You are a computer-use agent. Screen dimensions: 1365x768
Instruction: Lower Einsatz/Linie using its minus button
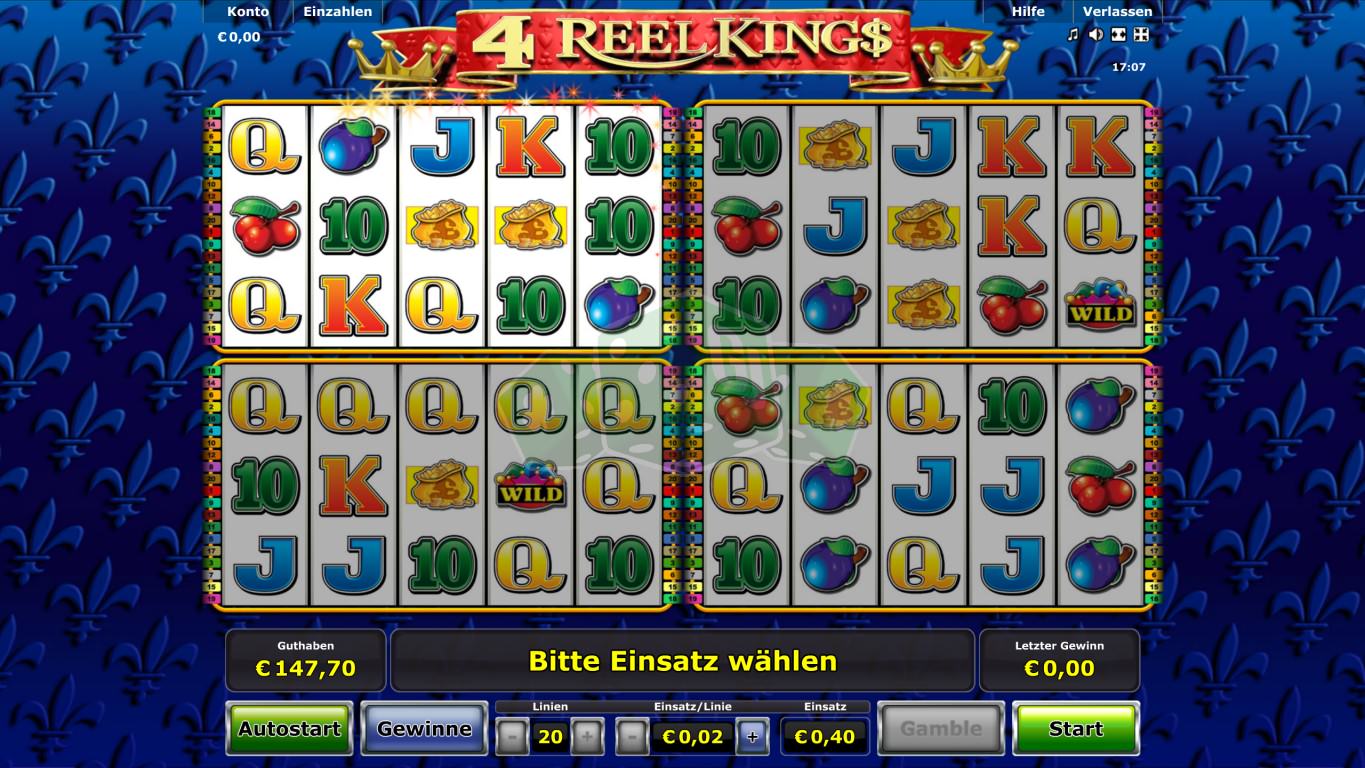631,738
